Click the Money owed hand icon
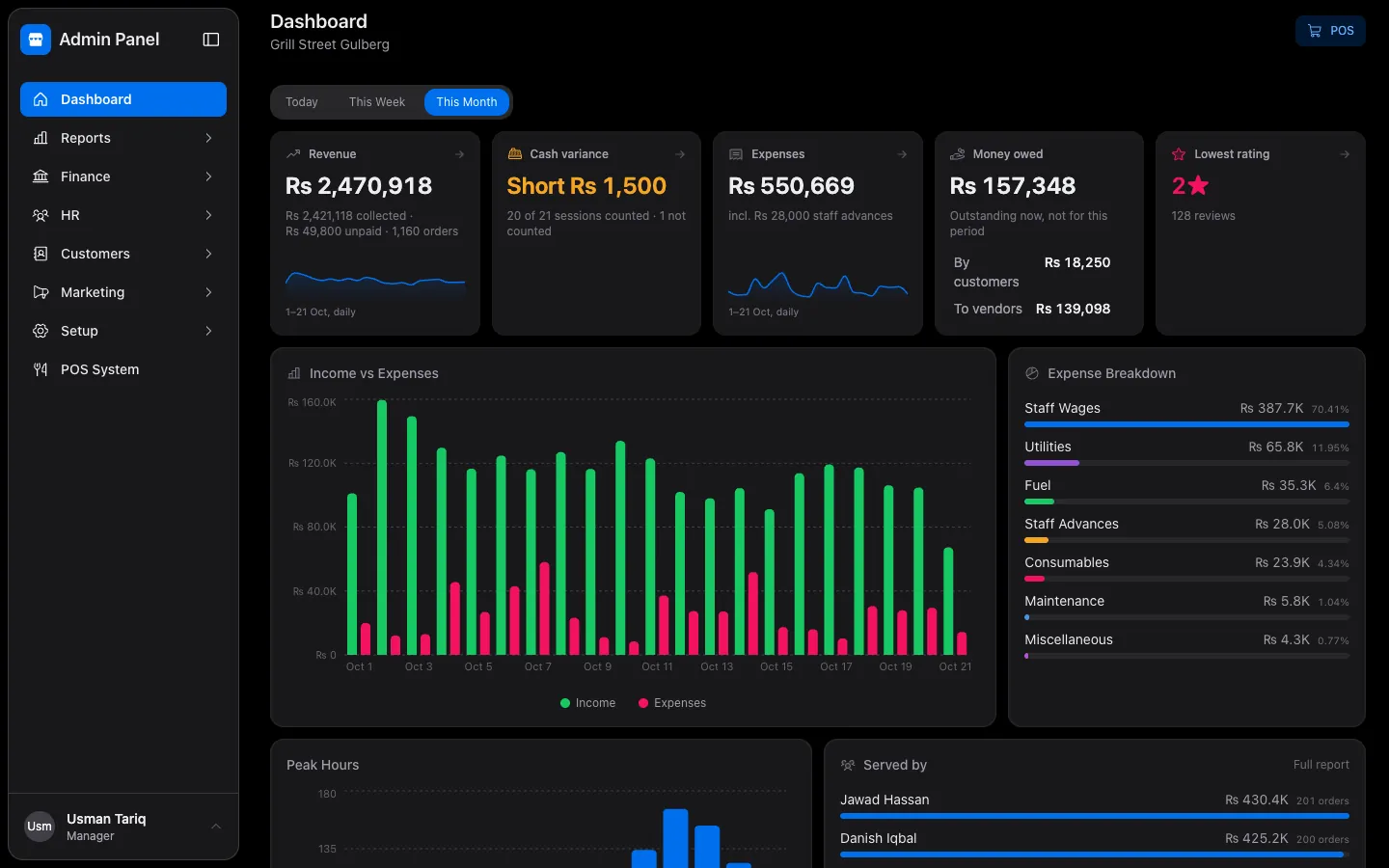 958,154
